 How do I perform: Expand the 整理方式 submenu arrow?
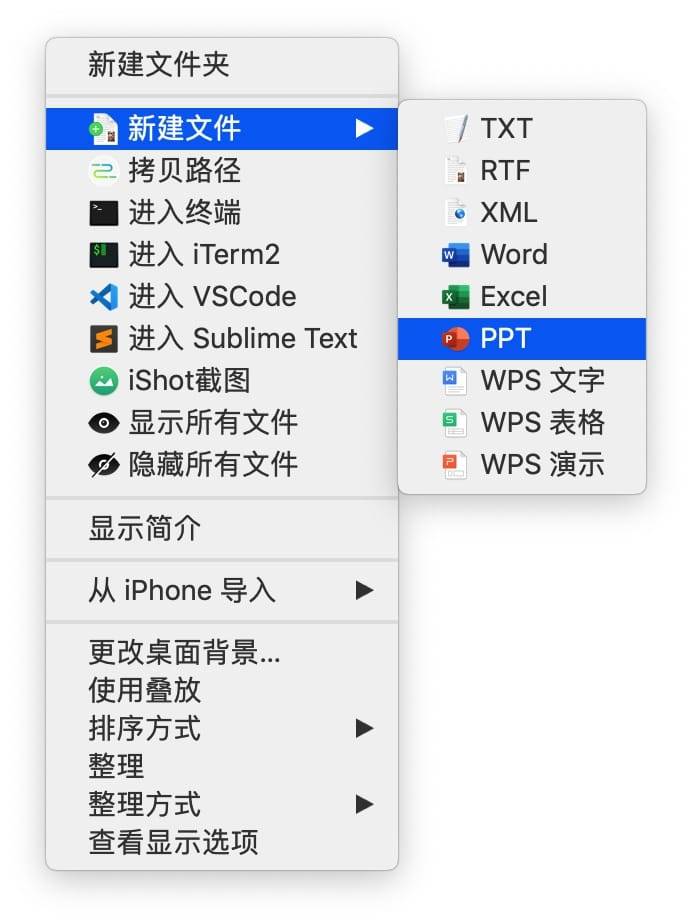click(364, 804)
